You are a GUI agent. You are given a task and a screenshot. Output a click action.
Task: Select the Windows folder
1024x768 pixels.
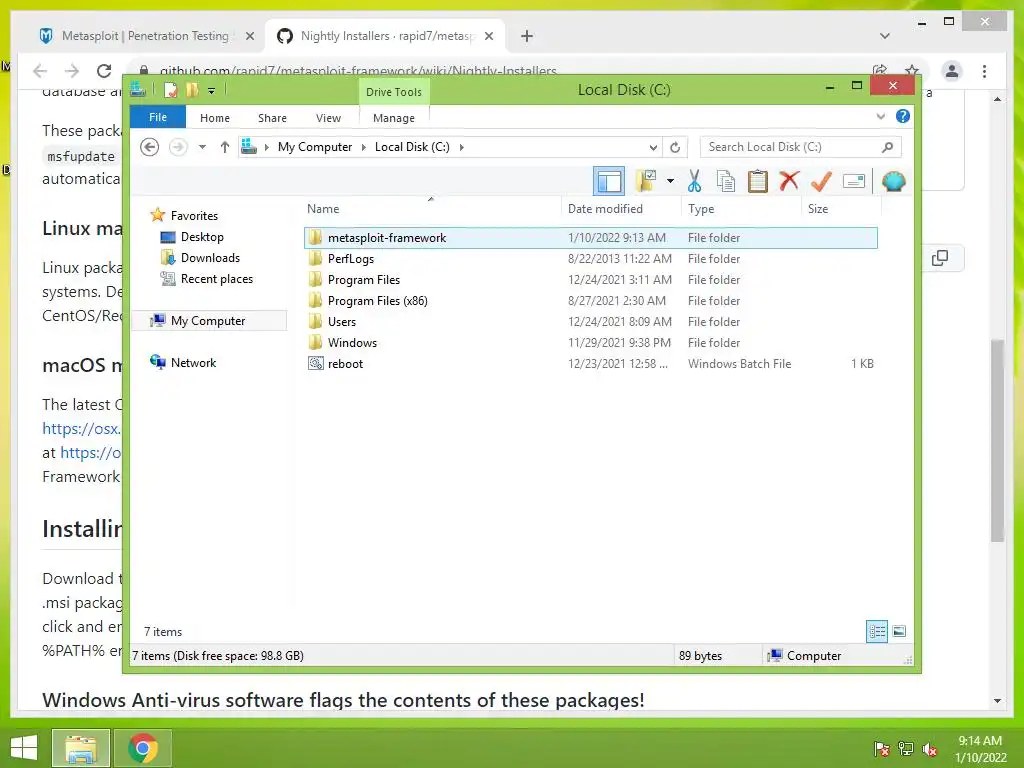point(590,342)
